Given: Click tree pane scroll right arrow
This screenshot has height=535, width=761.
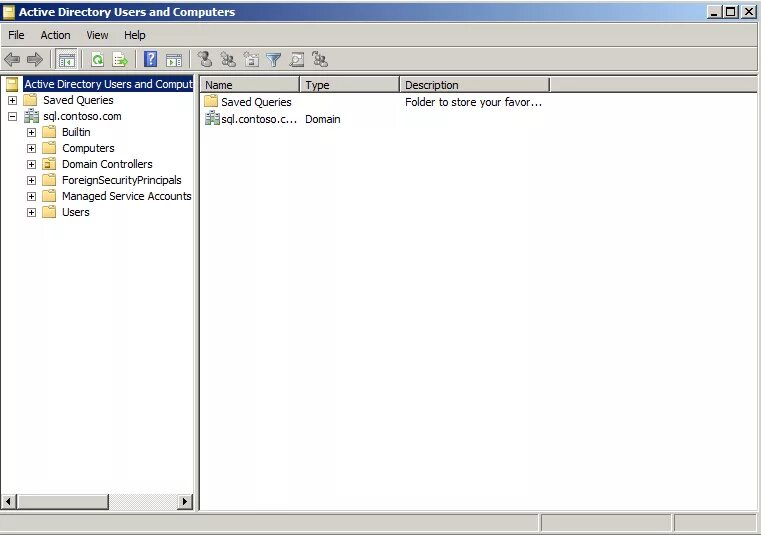Looking at the screenshot, I should (x=184, y=501).
